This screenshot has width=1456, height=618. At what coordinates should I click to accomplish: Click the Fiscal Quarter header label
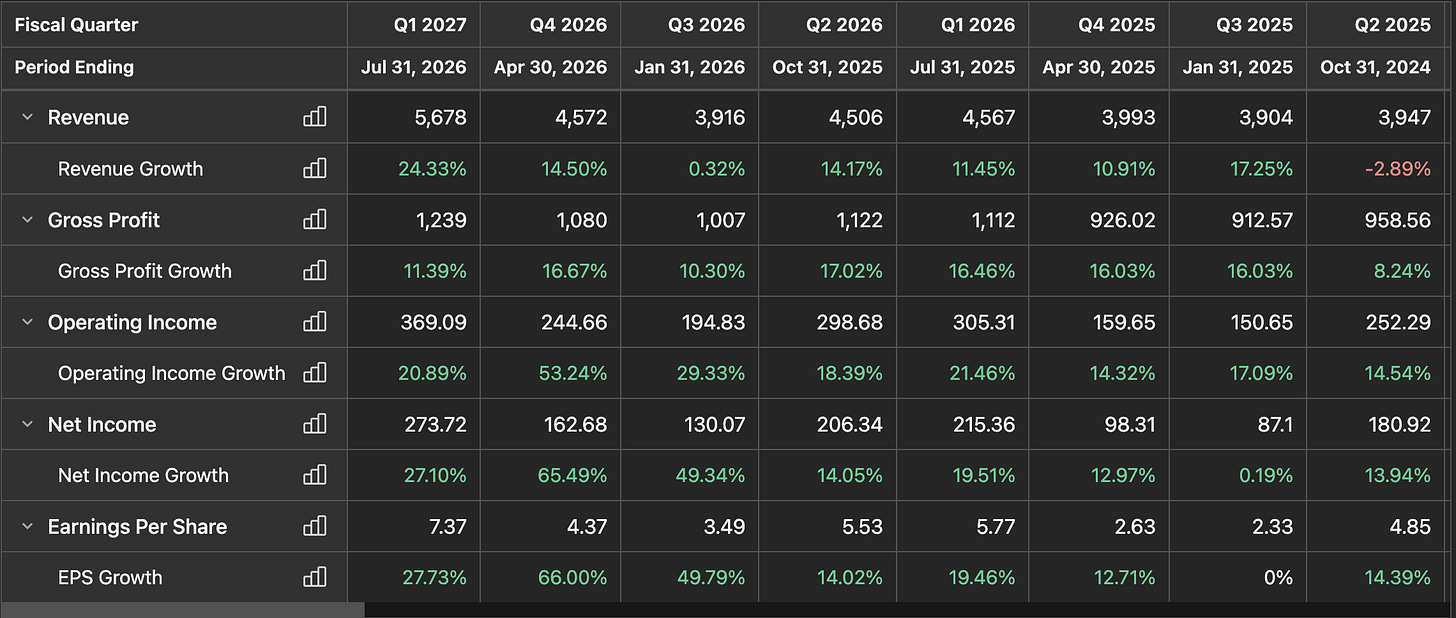point(76,25)
